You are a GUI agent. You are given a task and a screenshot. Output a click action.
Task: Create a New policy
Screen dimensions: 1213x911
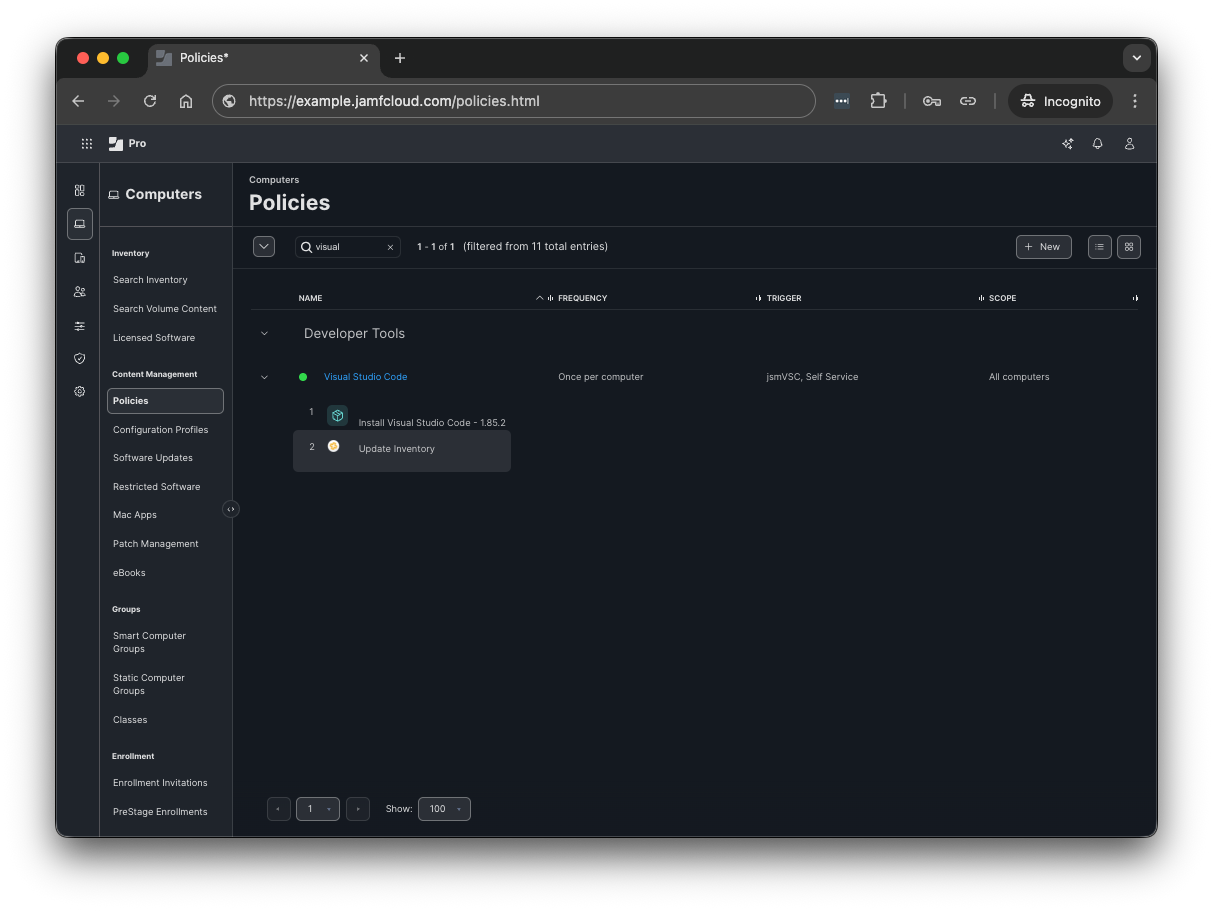click(x=1044, y=247)
